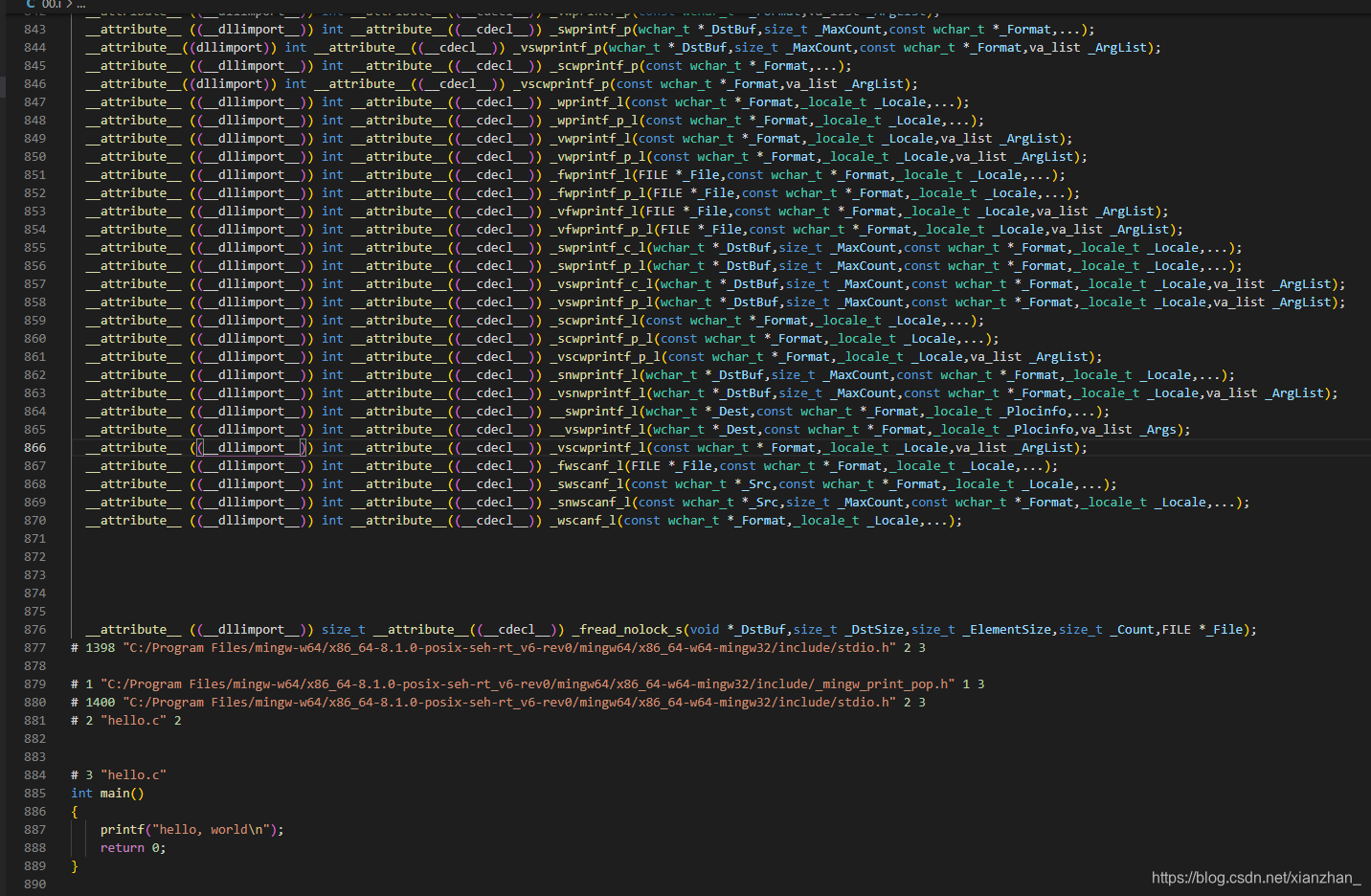Click the __vswprintf_l function name on line 865
Screen dimensions: 1371x896
597,430
